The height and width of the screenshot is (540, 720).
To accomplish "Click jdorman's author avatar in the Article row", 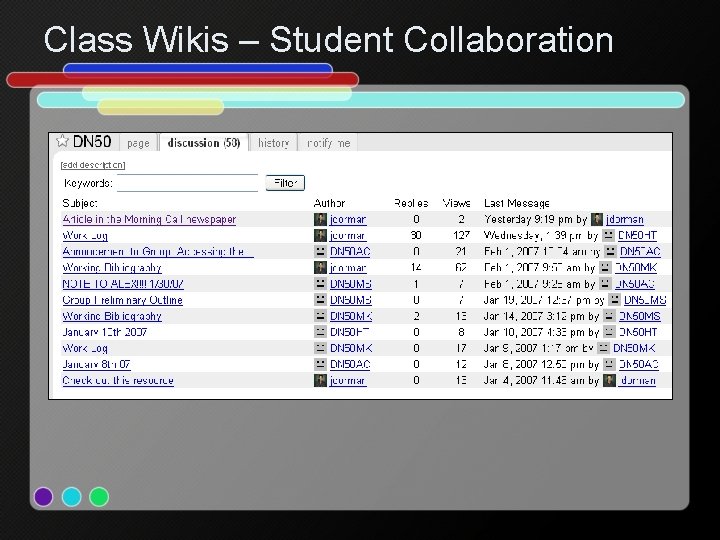I will (320, 219).
